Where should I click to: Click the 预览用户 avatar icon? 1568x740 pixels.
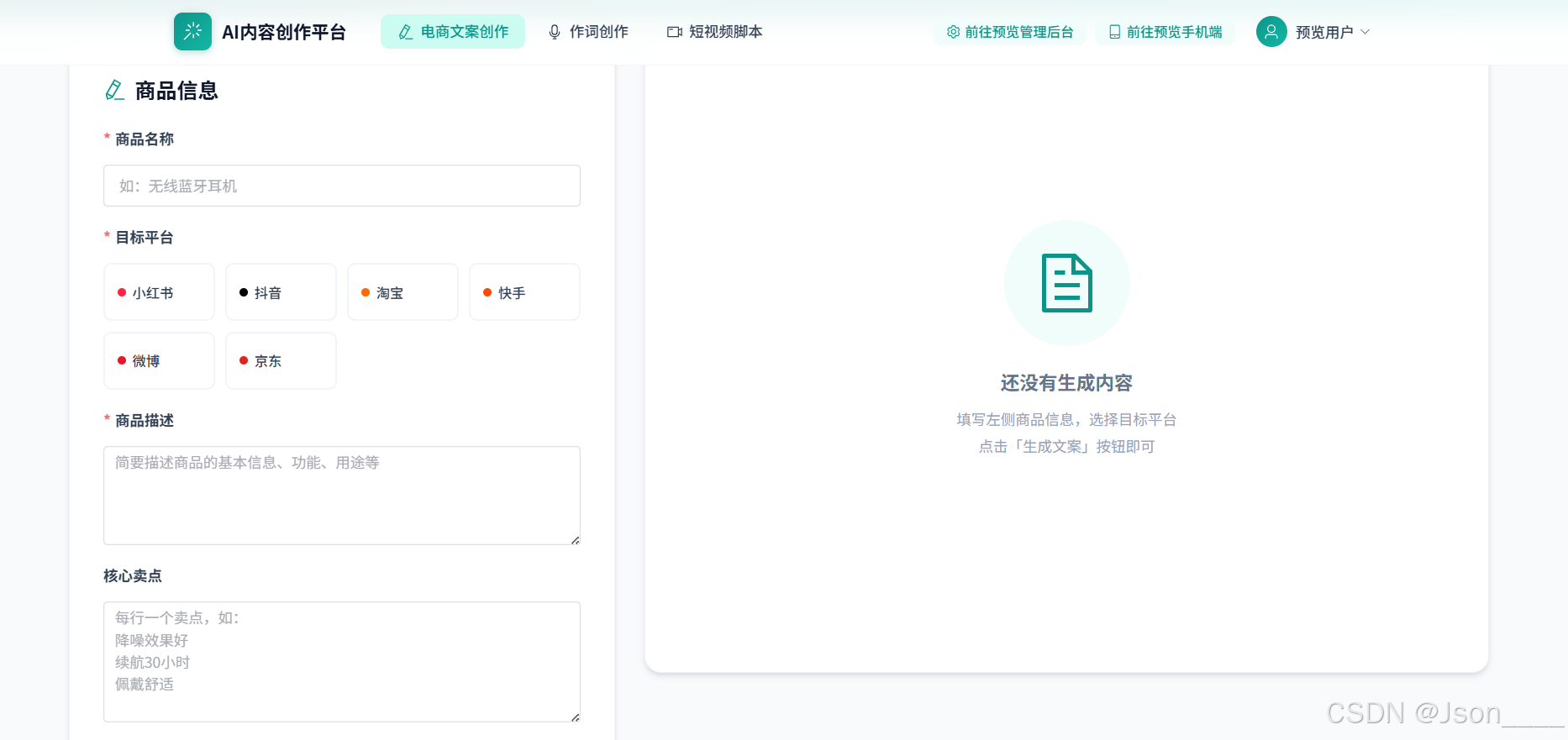click(1271, 32)
